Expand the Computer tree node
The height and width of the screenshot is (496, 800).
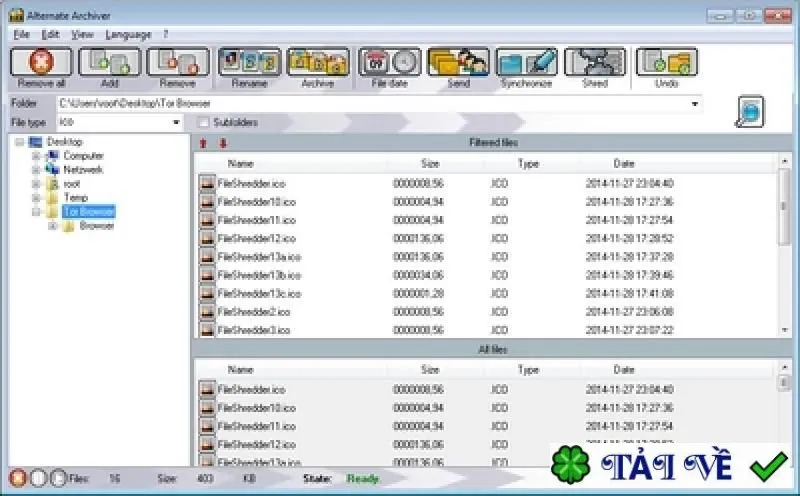coord(36,156)
